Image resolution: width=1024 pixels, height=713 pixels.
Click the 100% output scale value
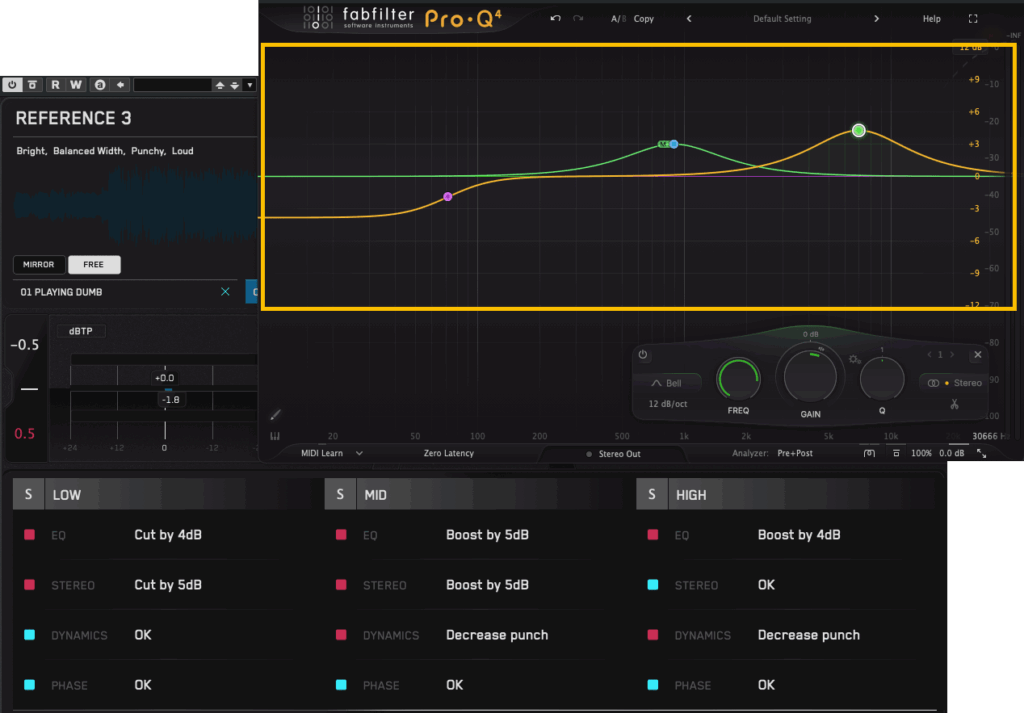pos(921,453)
